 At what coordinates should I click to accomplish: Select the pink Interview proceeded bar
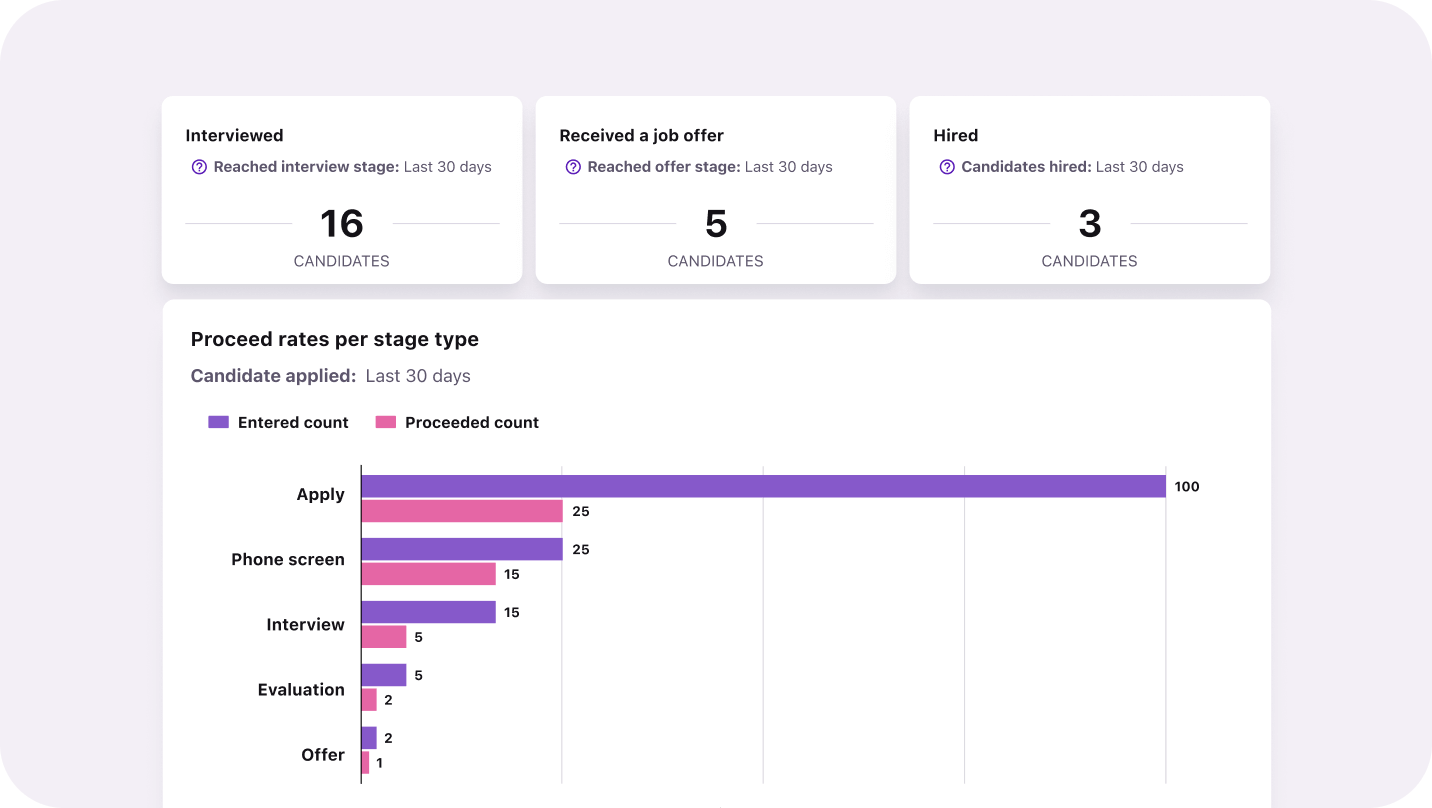(x=384, y=637)
